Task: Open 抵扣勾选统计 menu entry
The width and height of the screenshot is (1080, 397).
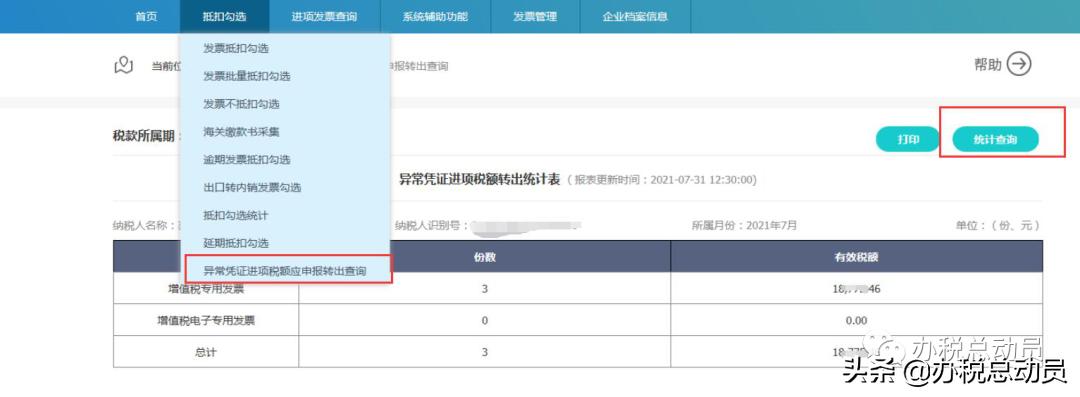Action: tap(236, 216)
